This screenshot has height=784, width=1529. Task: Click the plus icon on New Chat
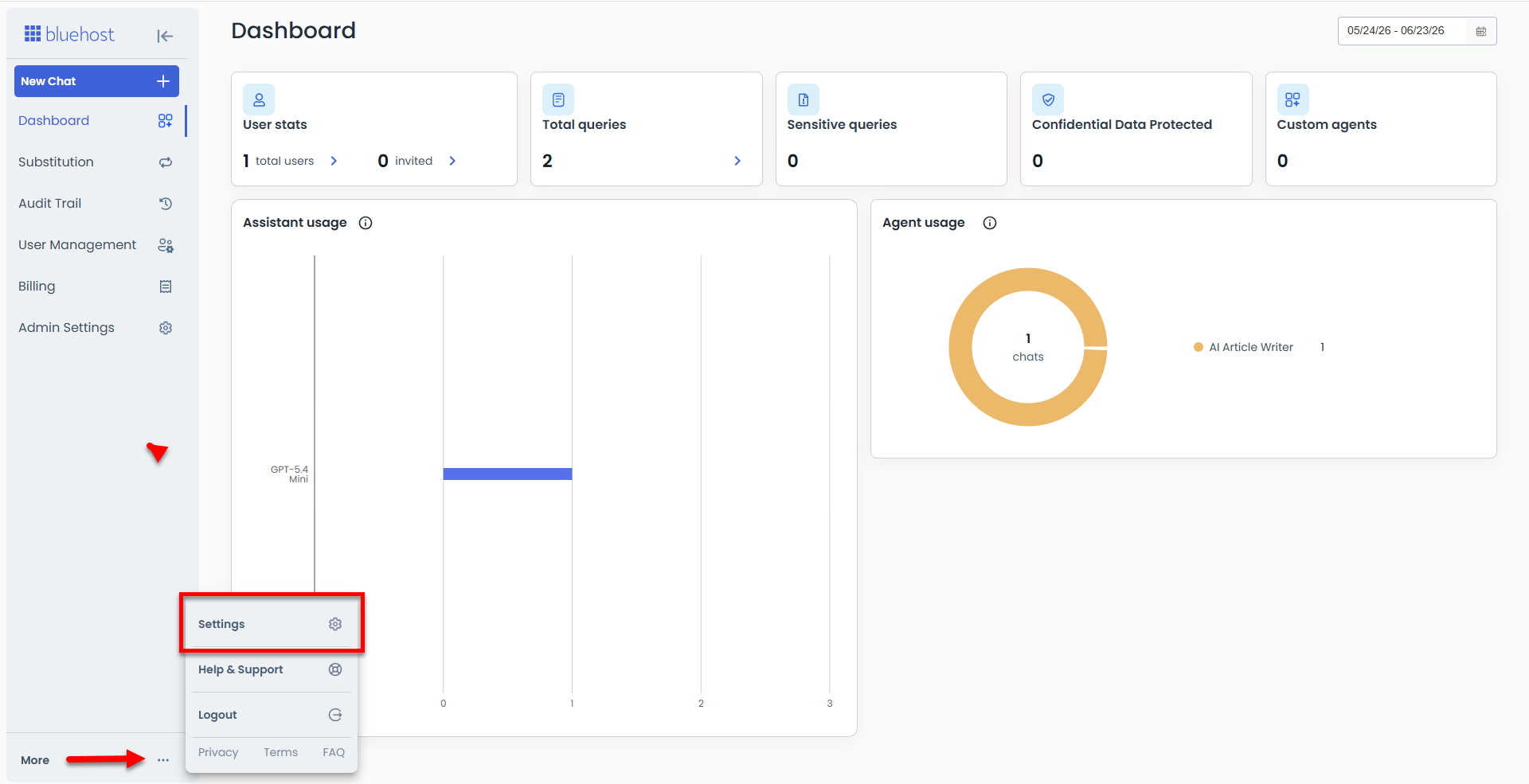(x=163, y=81)
